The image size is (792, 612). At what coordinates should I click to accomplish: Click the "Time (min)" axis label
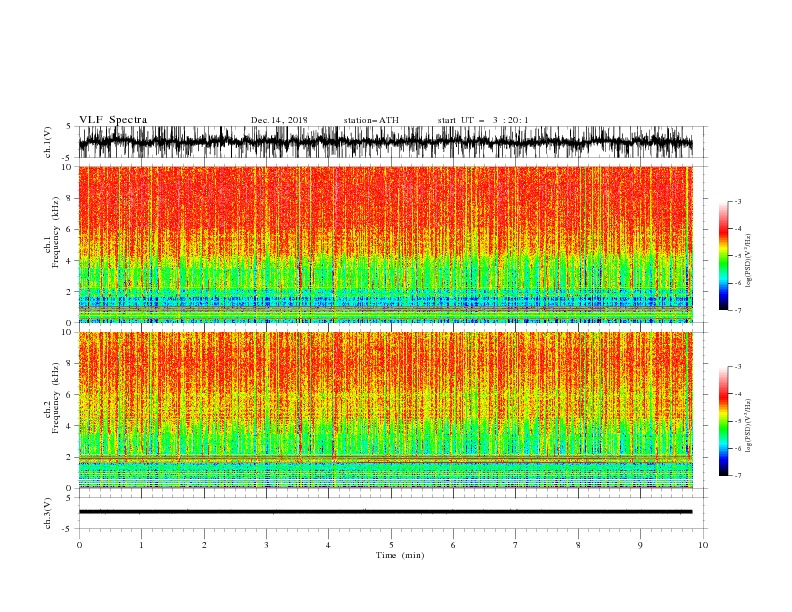(400, 555)
